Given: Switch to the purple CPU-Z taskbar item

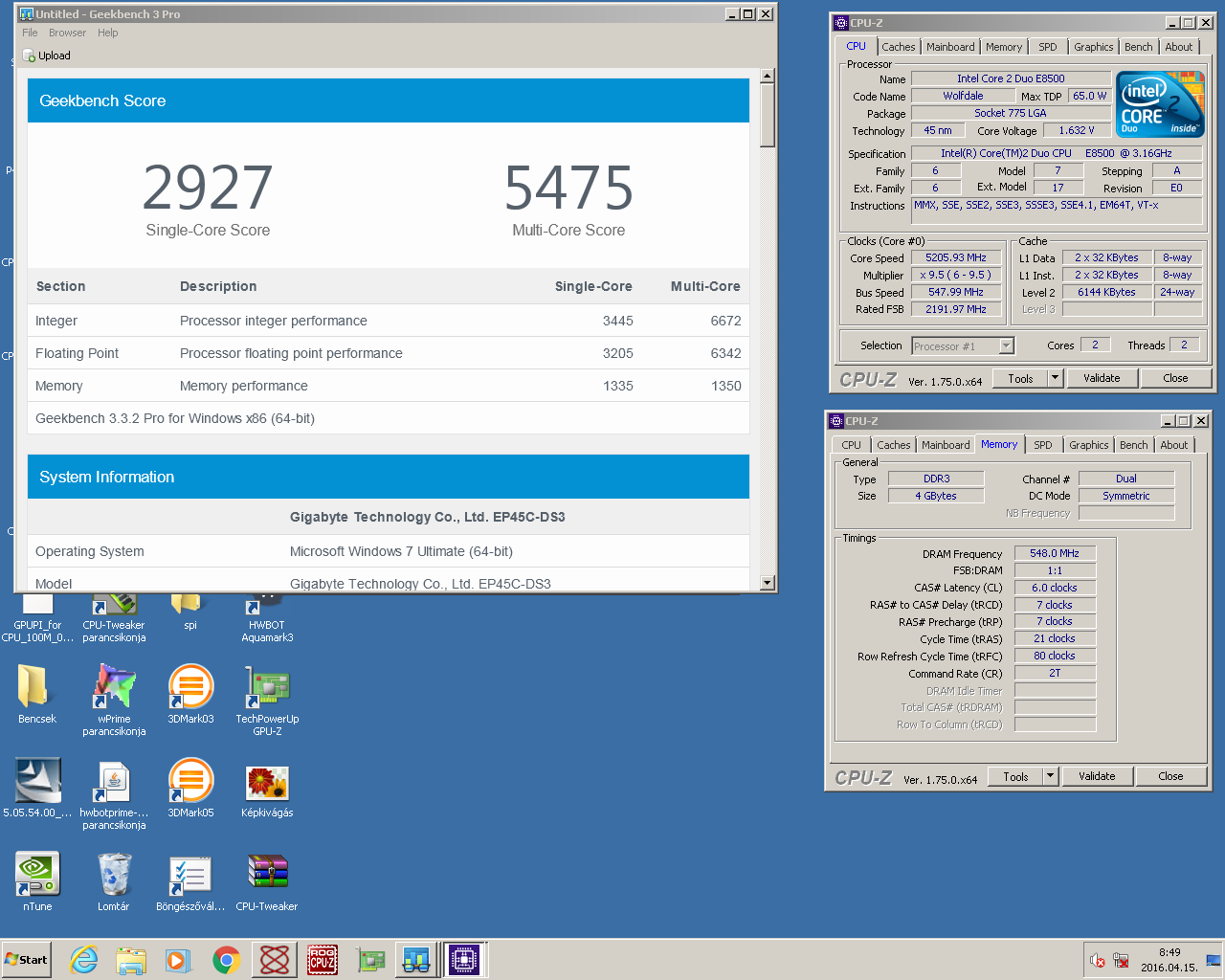Looking at the screenshot, I should 465,960.
